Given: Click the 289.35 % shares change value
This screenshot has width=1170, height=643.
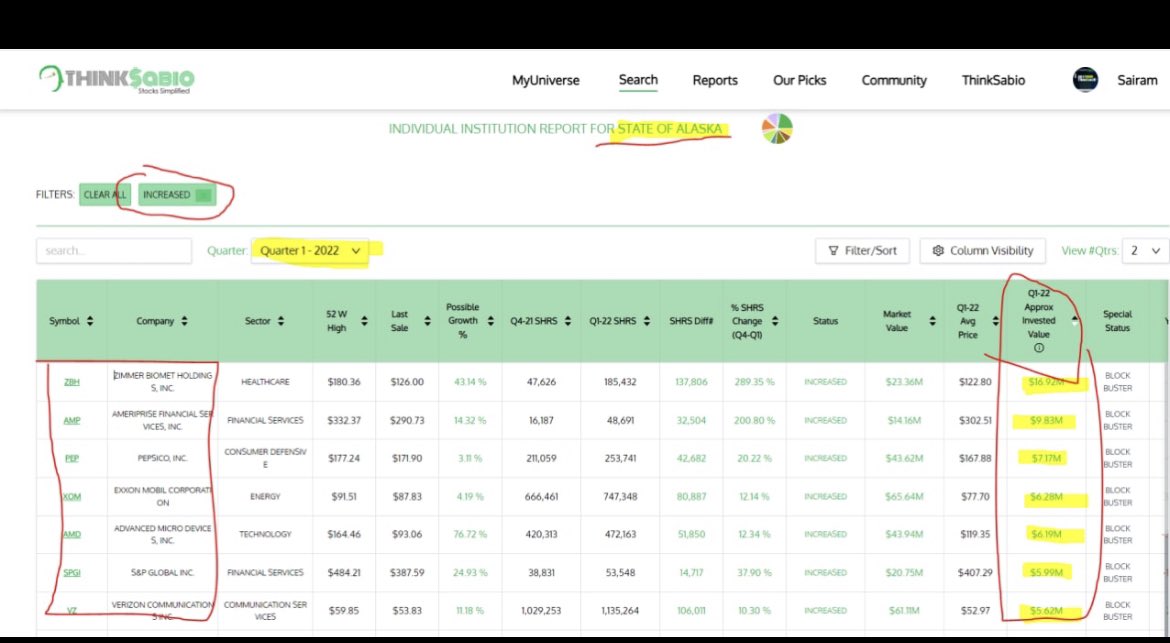Looking at the screenshot, I should click(754, 382).
